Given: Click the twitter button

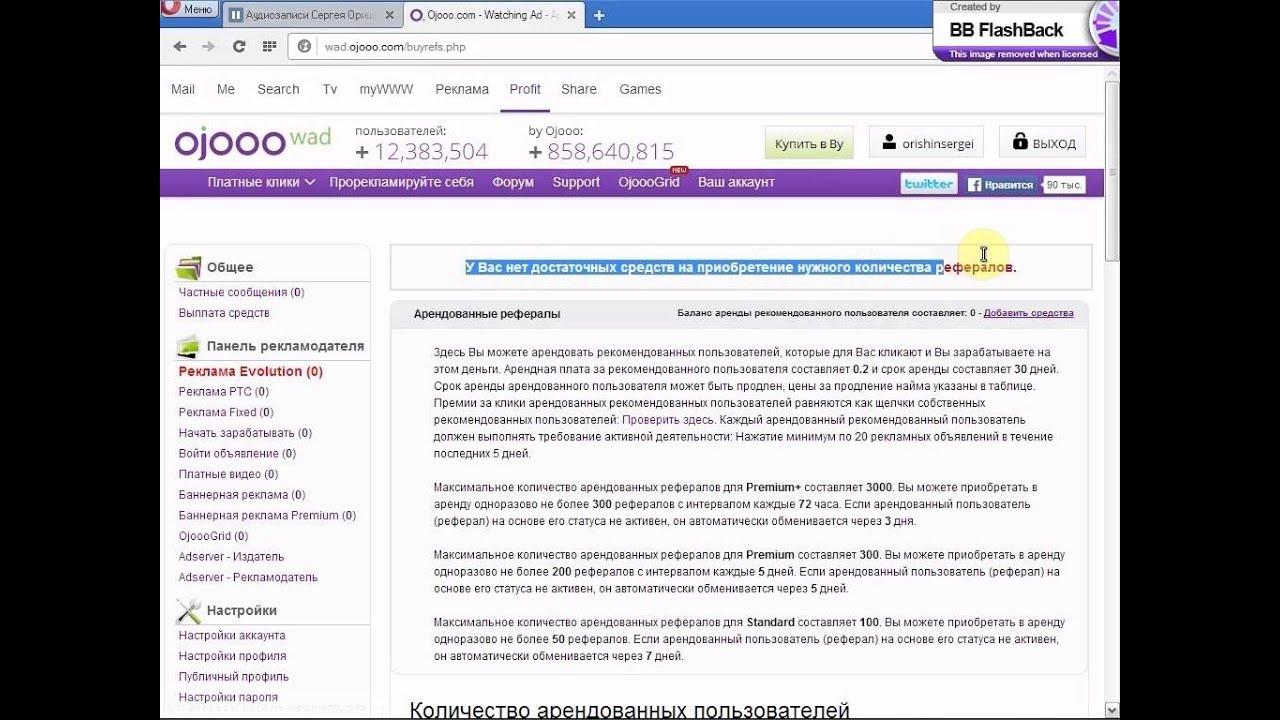Looking at the screenshot, I should coord(928,184).
